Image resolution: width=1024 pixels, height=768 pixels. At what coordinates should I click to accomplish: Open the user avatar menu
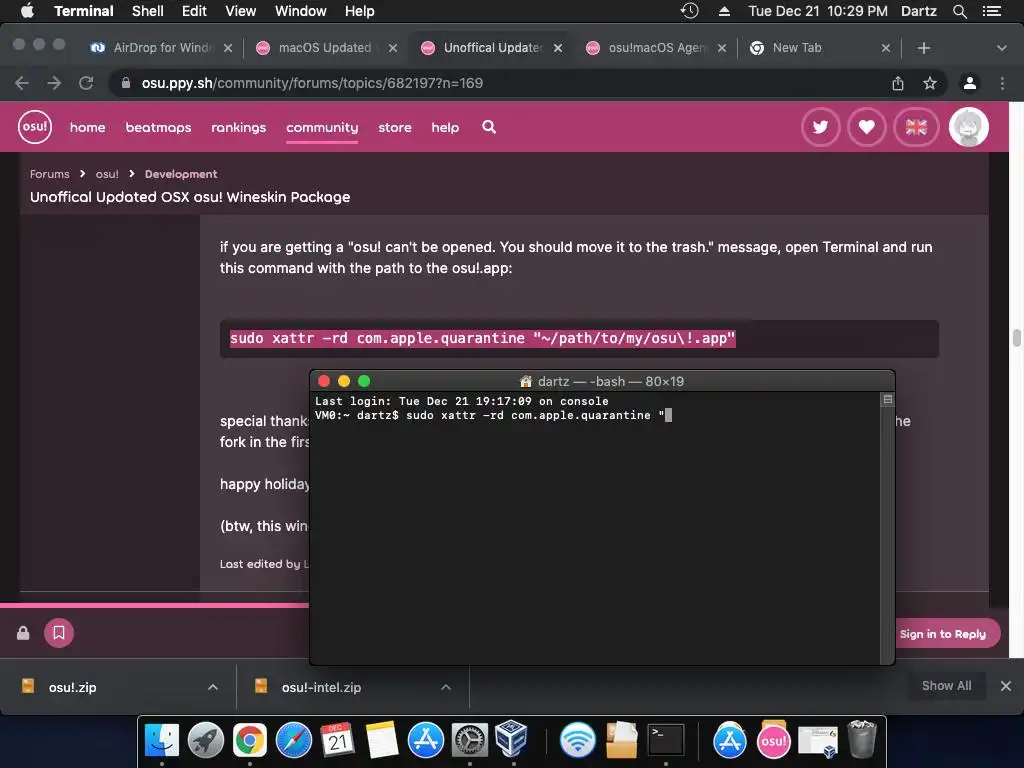click(x=968, y=127)
